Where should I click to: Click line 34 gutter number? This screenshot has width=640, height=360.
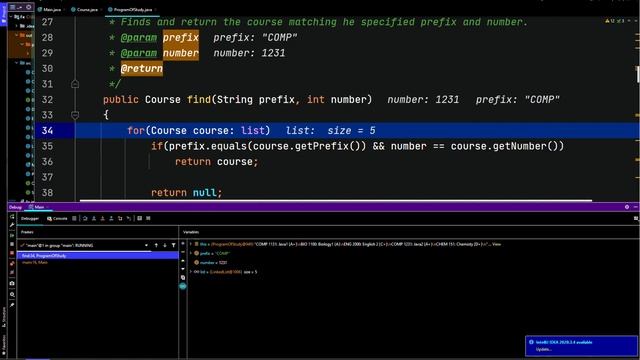(47, 131)
